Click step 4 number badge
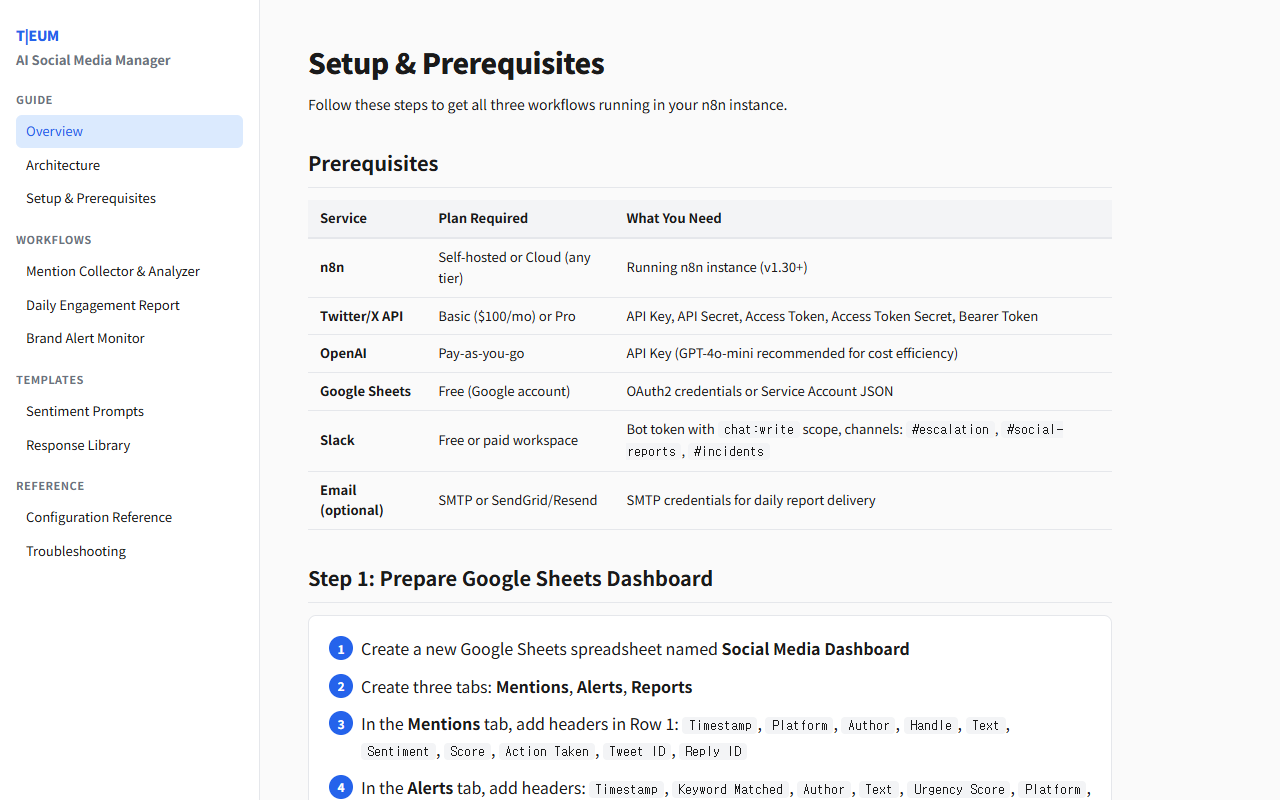Screen dimensions: 1280x800 tap(340, 788)
